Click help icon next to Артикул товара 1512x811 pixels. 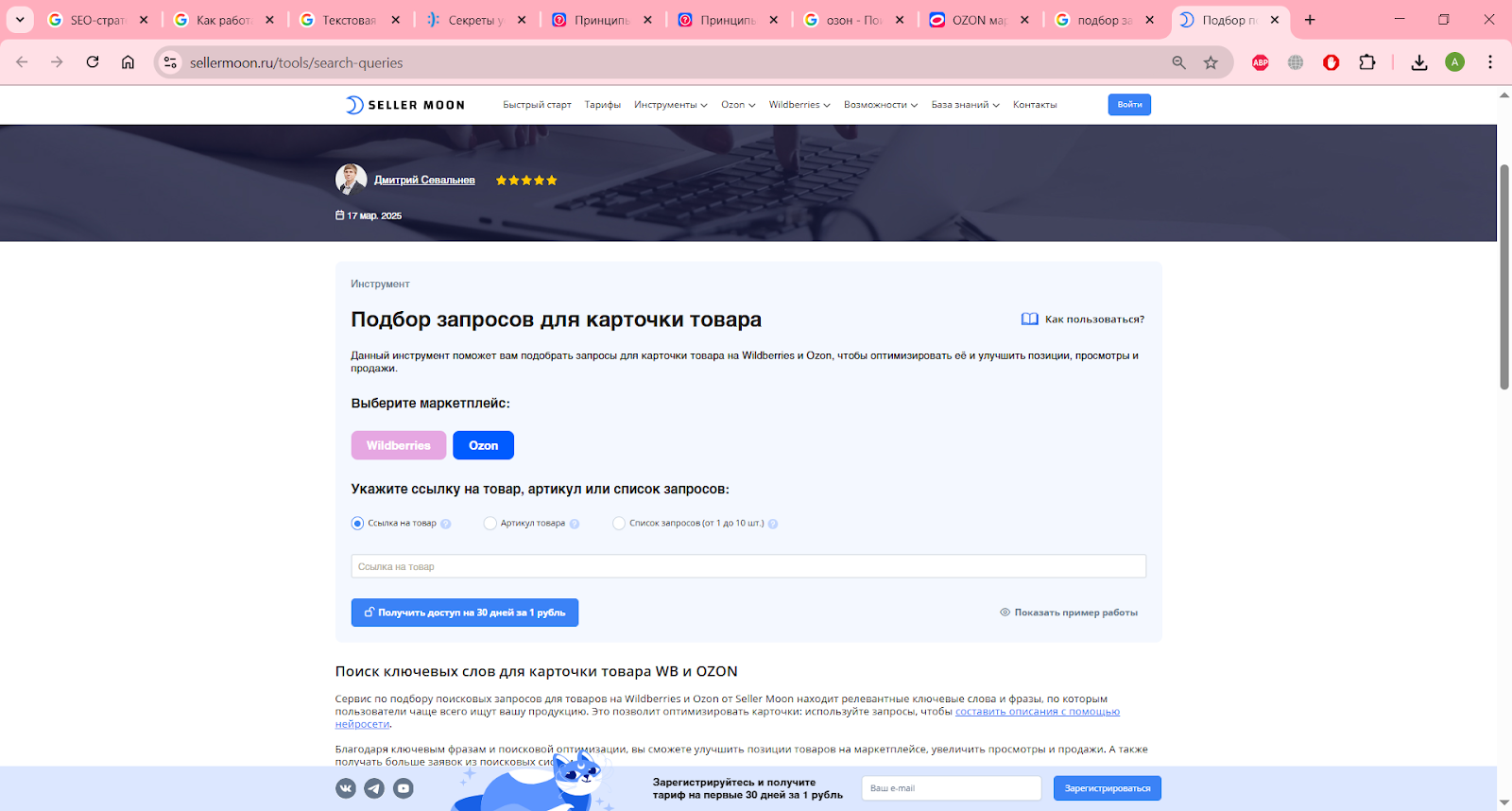click(575, 524)
